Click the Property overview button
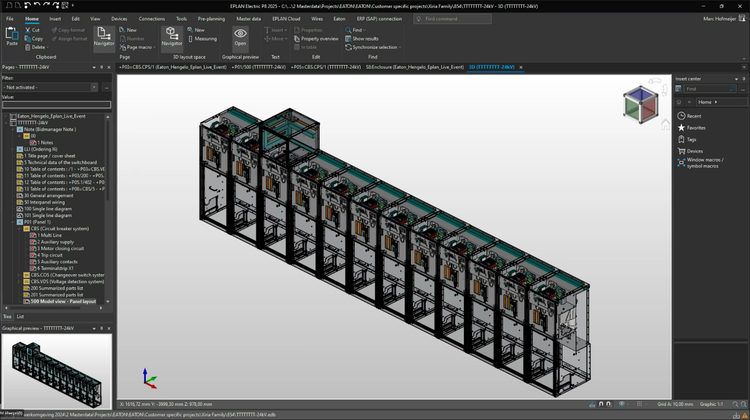The image size is (750, 420). 319,38
